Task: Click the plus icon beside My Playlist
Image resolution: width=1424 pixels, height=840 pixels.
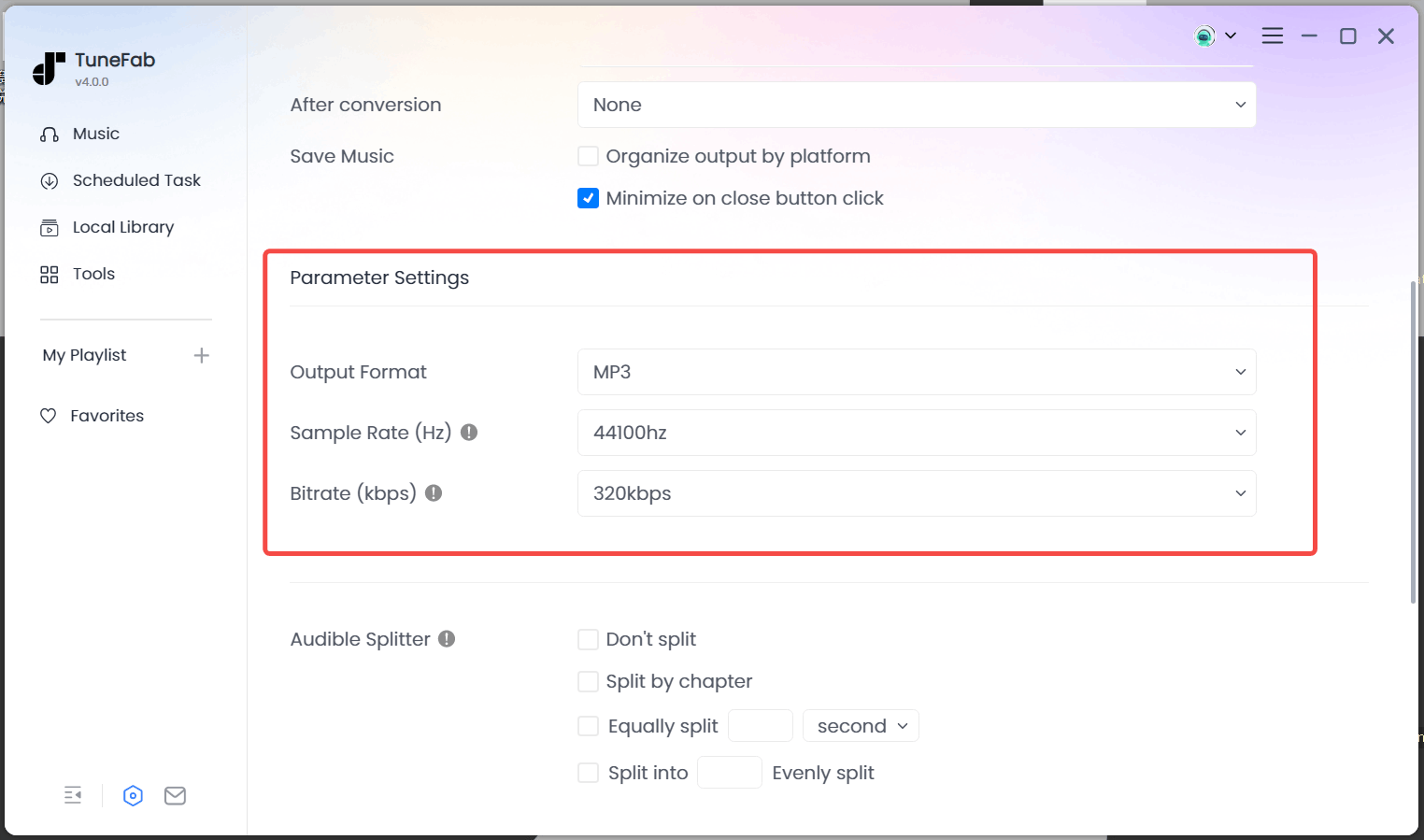Action: [x=201, y=355]
